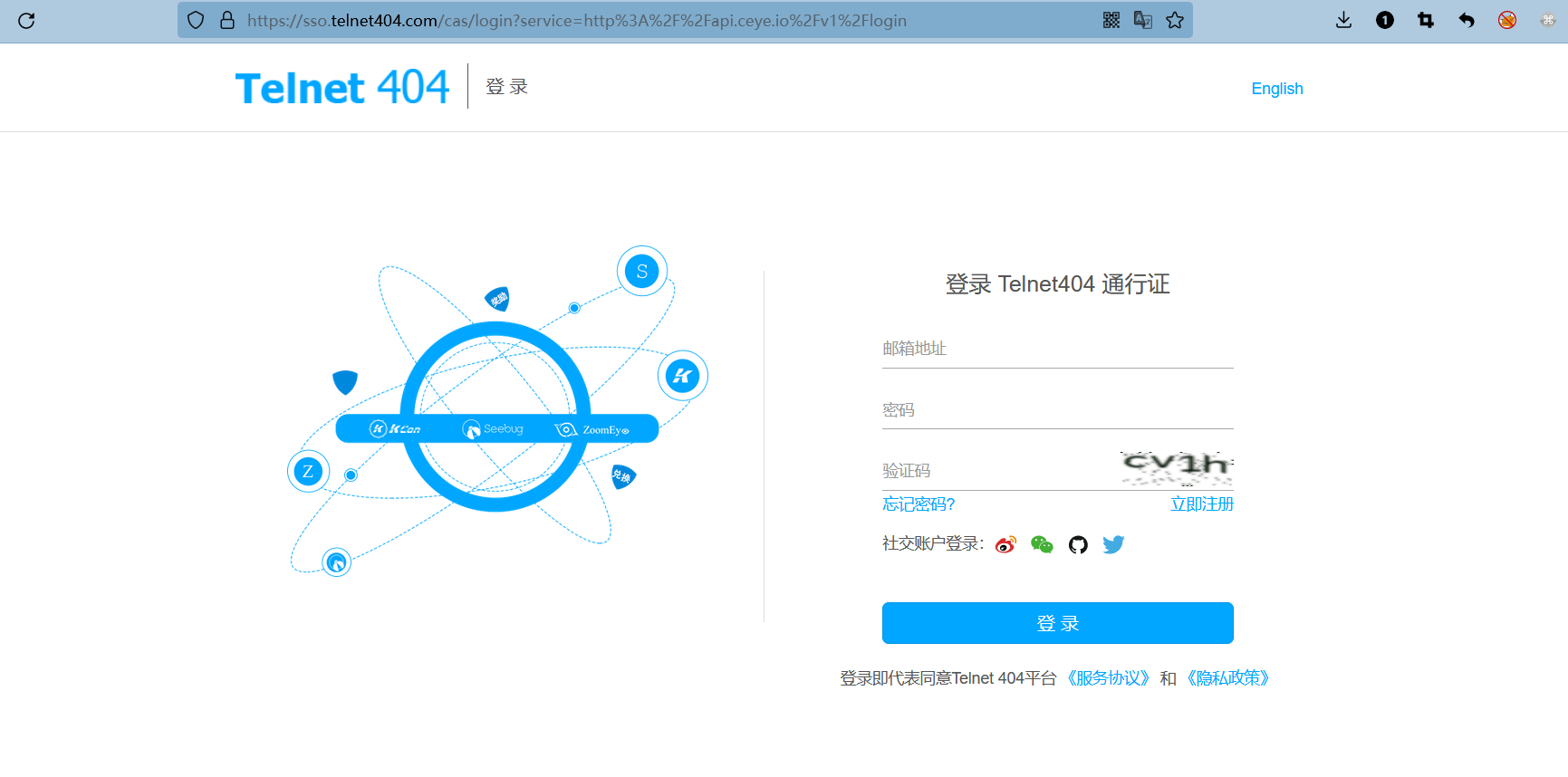
Task: Bookmark this page with the star icon
Action: tap(1175, 20)
